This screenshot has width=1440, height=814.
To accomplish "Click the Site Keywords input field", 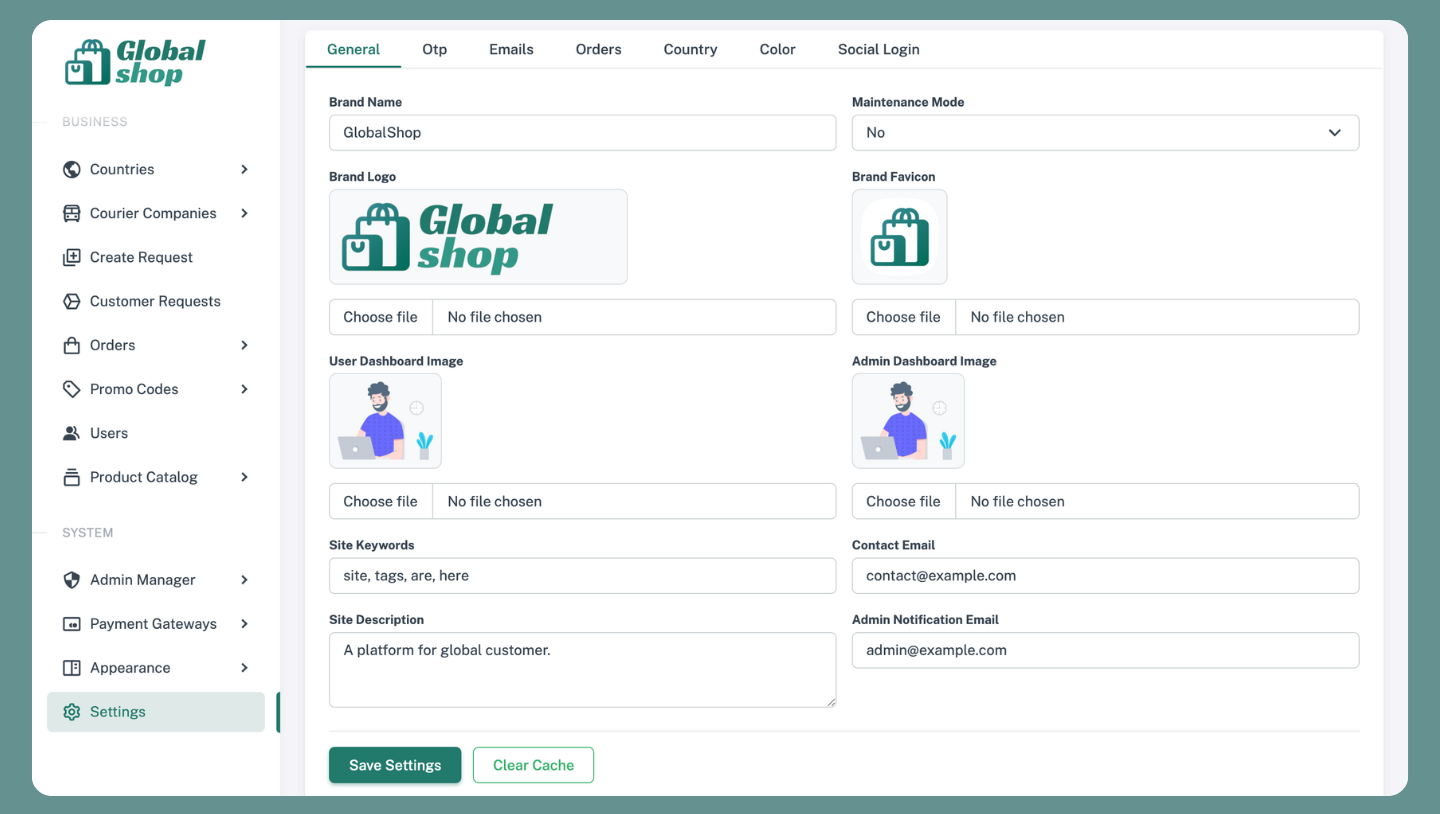I will 582,576.
